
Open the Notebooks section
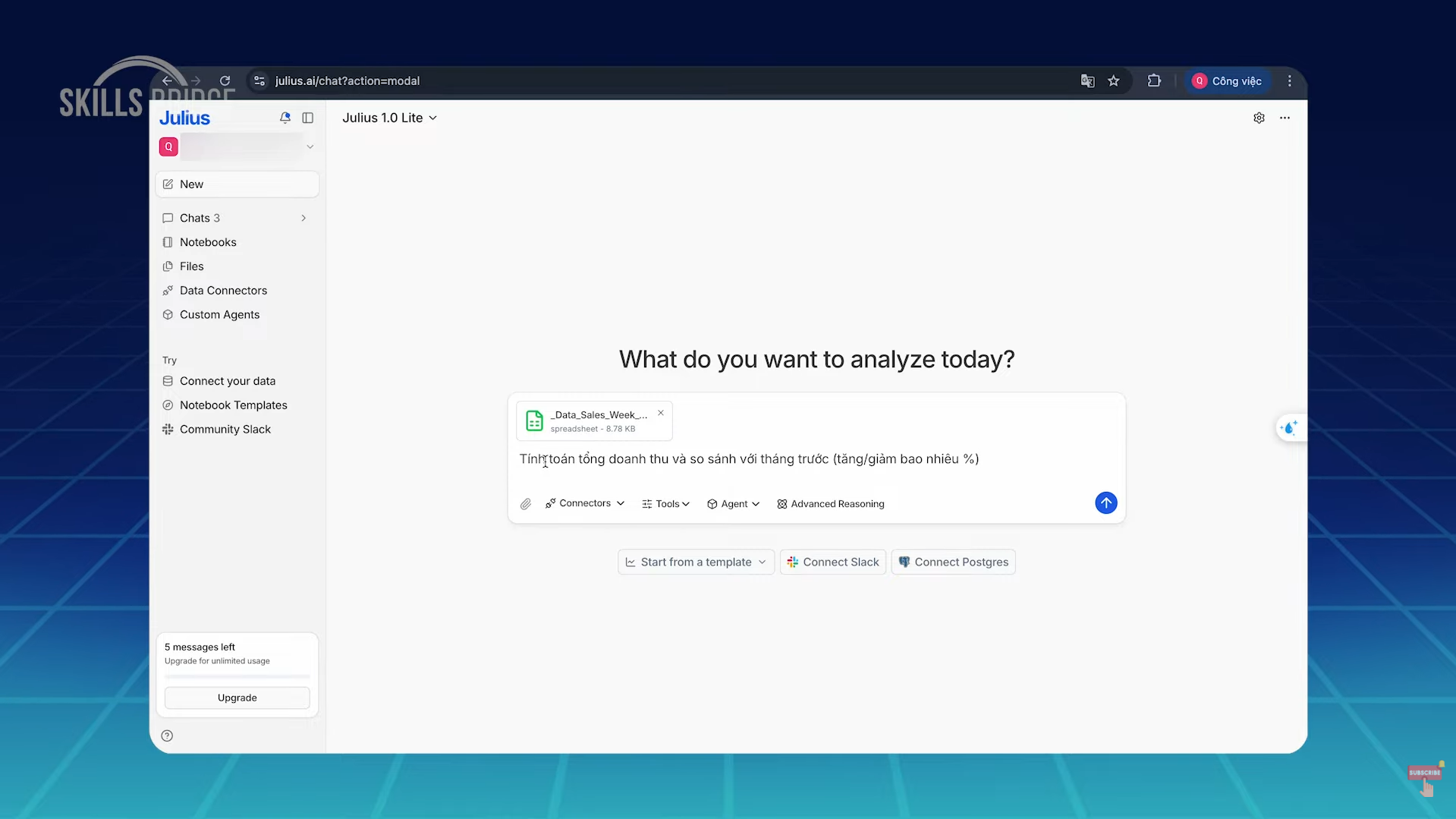pyautogui.click(x=208, y=241)
